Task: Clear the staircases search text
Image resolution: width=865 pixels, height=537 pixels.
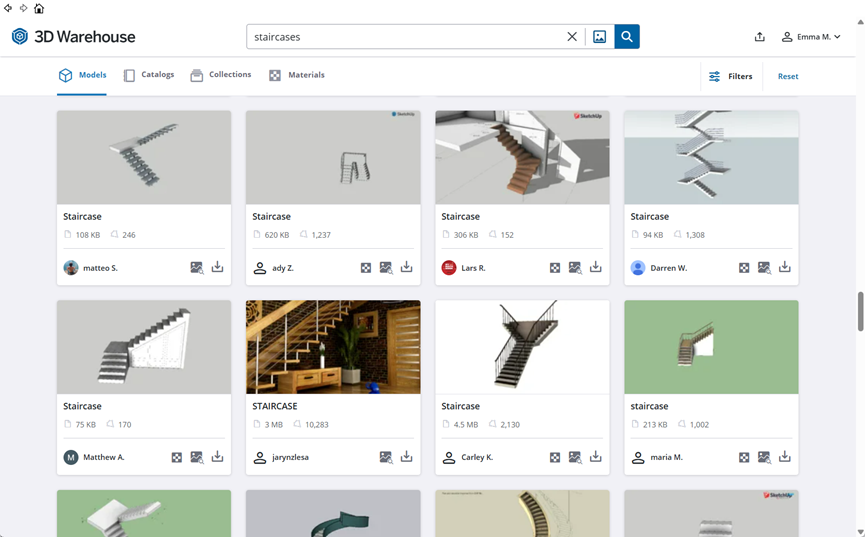Action: tap(572, 37)
